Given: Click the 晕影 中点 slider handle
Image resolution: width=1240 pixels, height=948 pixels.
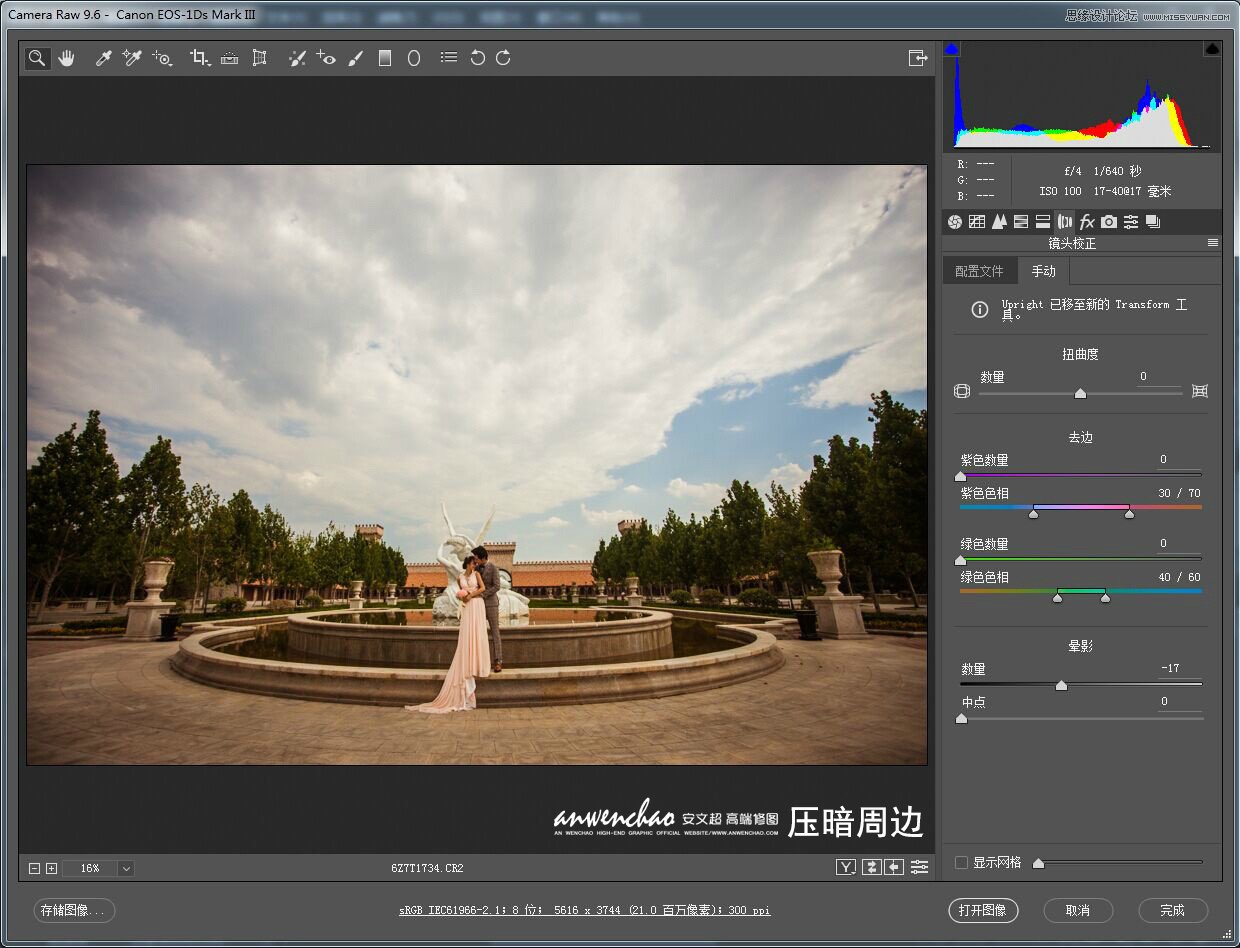Looking at the screenshot, I should pyautogui.click(x=961, y=719).
